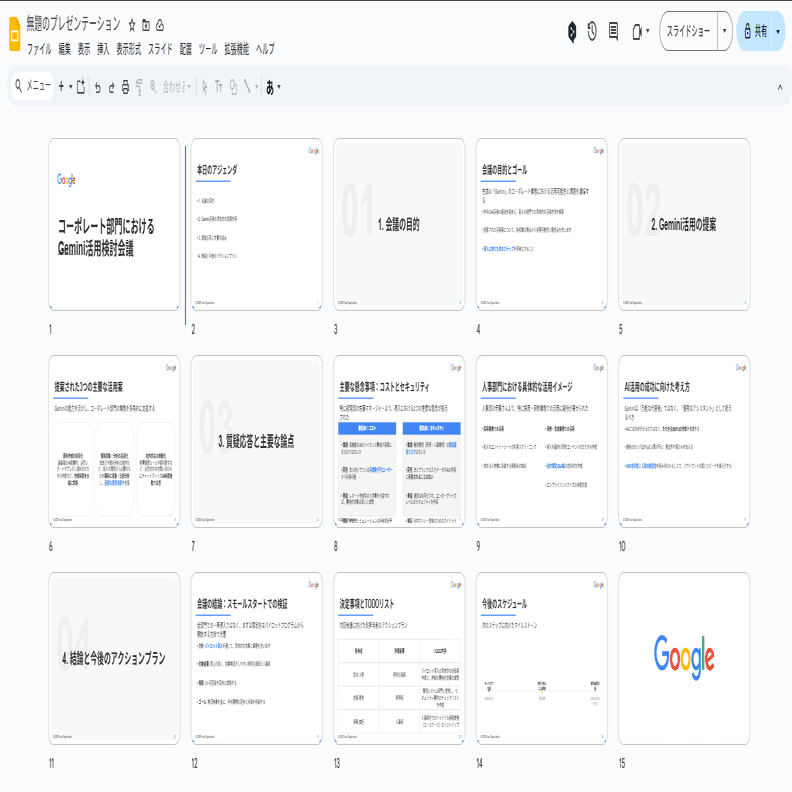Open the スライドショー options dropdown arrow
The width and height of the screenshot is (792, 792).
(724, 31)
